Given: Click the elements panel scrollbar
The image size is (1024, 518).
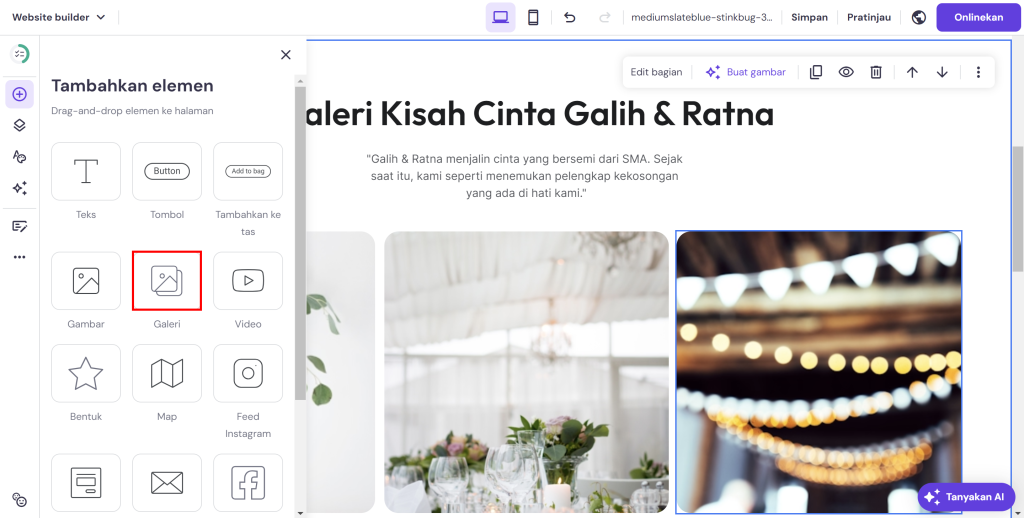Looking at the screenshot, I should click(300, 243).
